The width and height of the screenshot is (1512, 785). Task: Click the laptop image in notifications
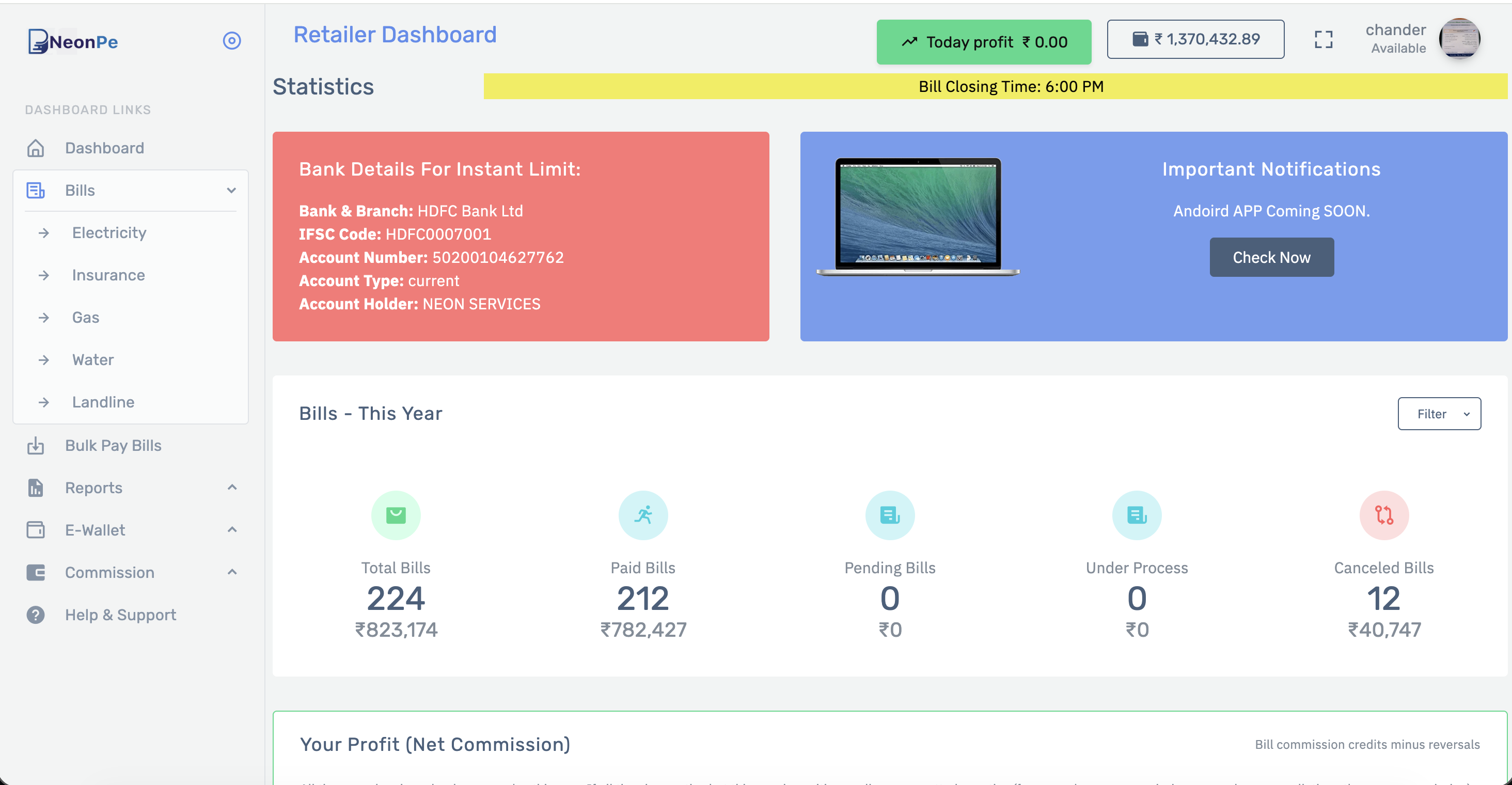[x=918, y=217]
